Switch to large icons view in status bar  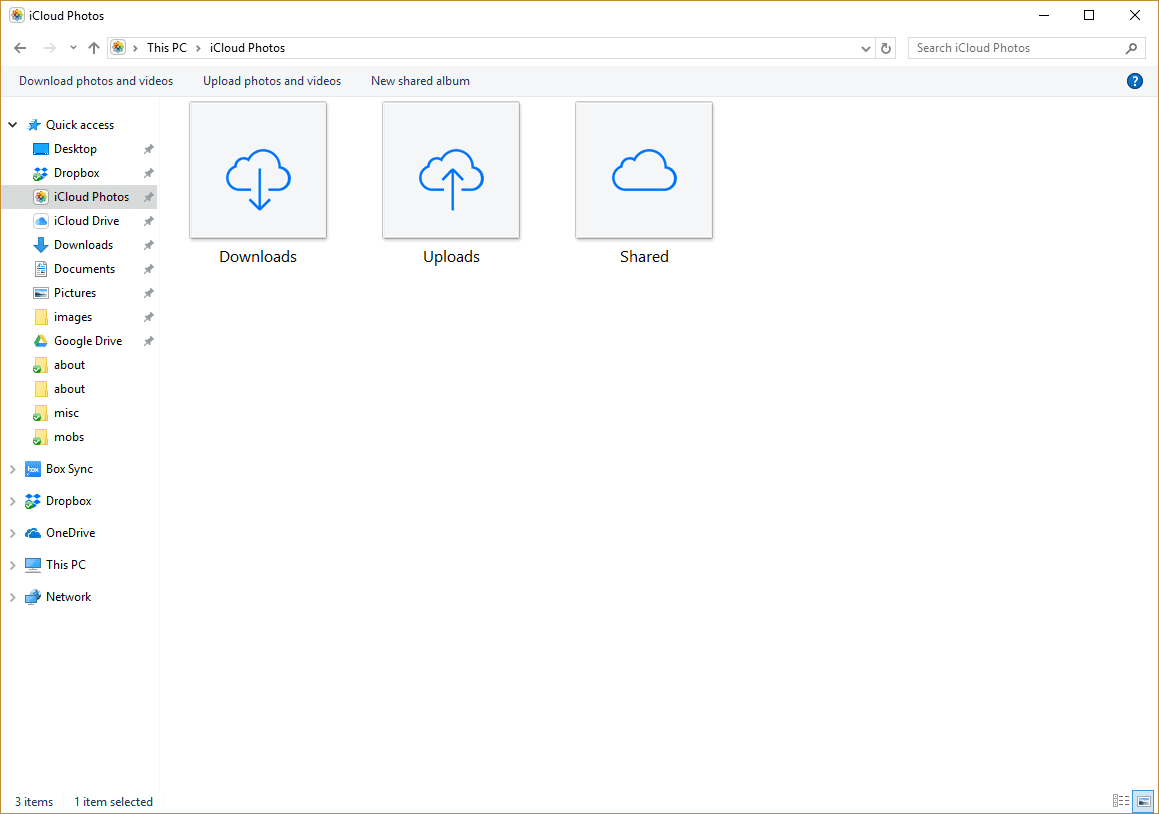[1143, 801]
